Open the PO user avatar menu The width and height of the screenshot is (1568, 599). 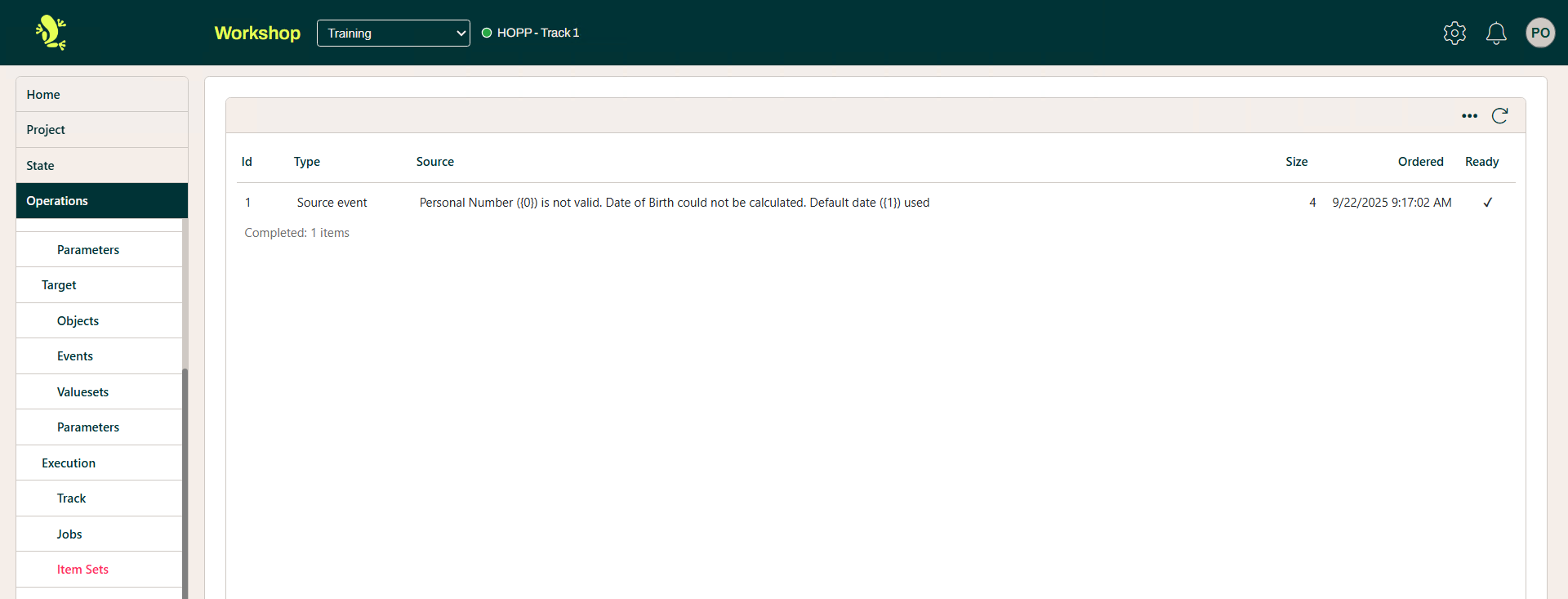pyautogui.click(x=1540, y=33)
